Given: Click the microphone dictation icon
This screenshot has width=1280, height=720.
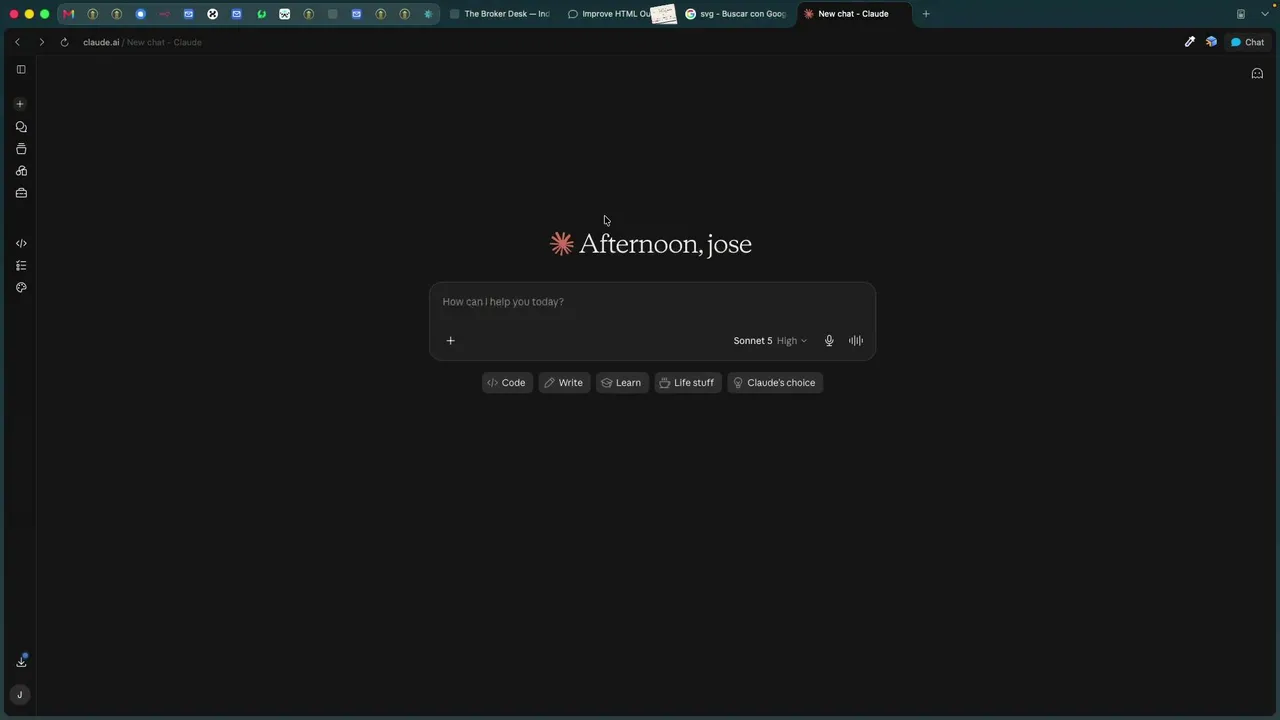Looking at the screenshot, I should point(829,341).
